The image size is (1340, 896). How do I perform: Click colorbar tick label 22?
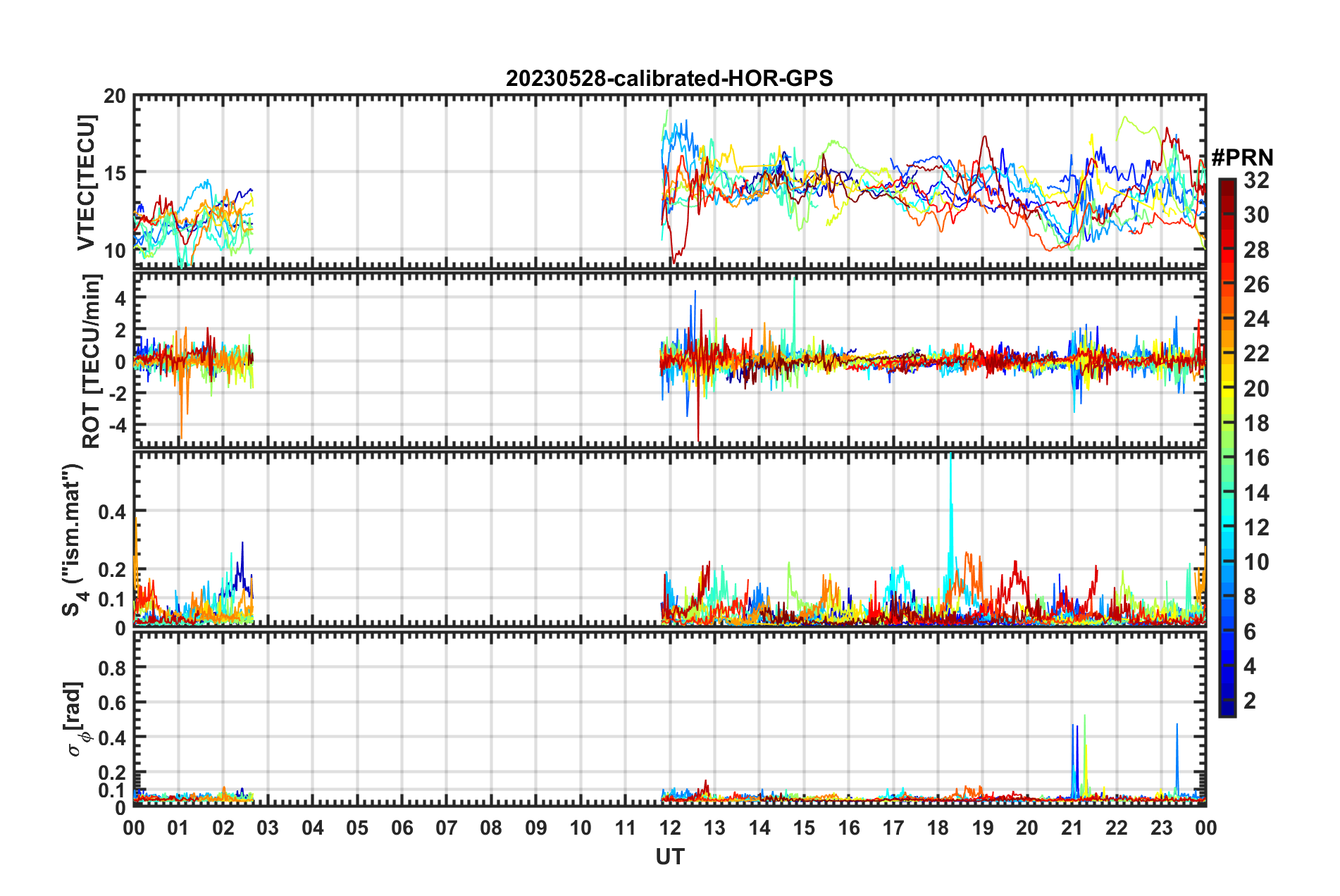[x=1256, y=354]
